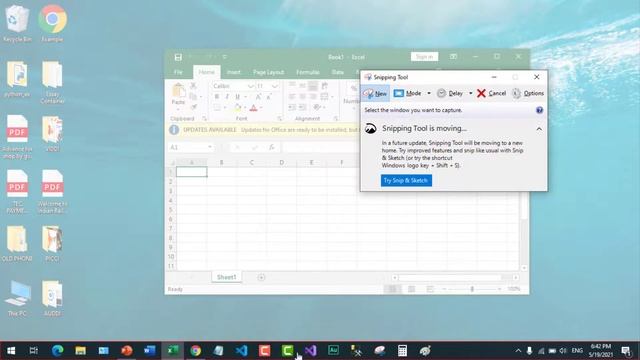640x360 pixels.
Task: Click the Insert Function fx icon
Action: pos(272,147)
